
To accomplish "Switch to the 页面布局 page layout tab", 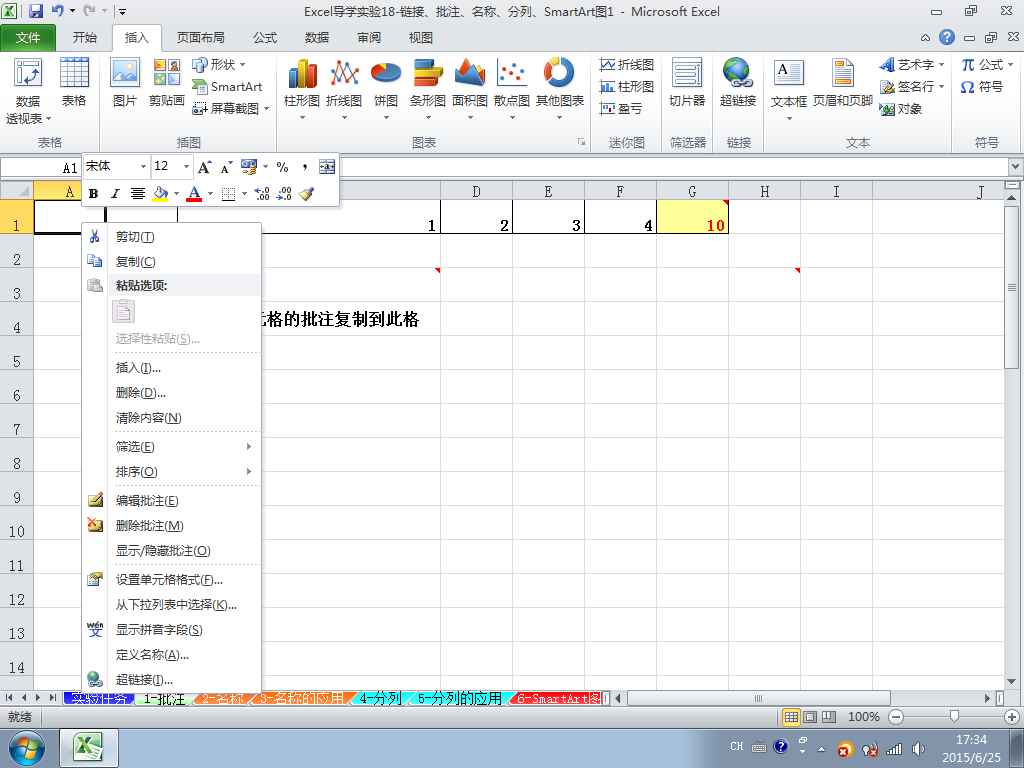I will pos(200,38).
